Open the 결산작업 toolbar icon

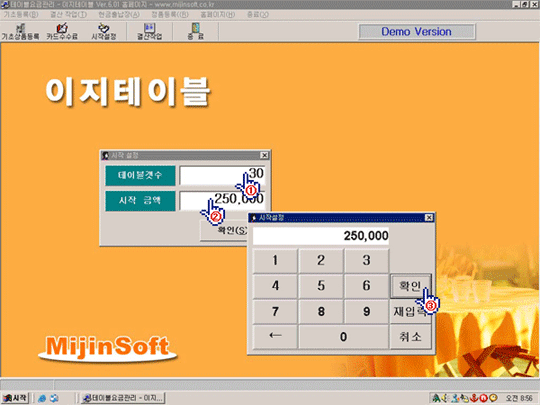point(149,31)
